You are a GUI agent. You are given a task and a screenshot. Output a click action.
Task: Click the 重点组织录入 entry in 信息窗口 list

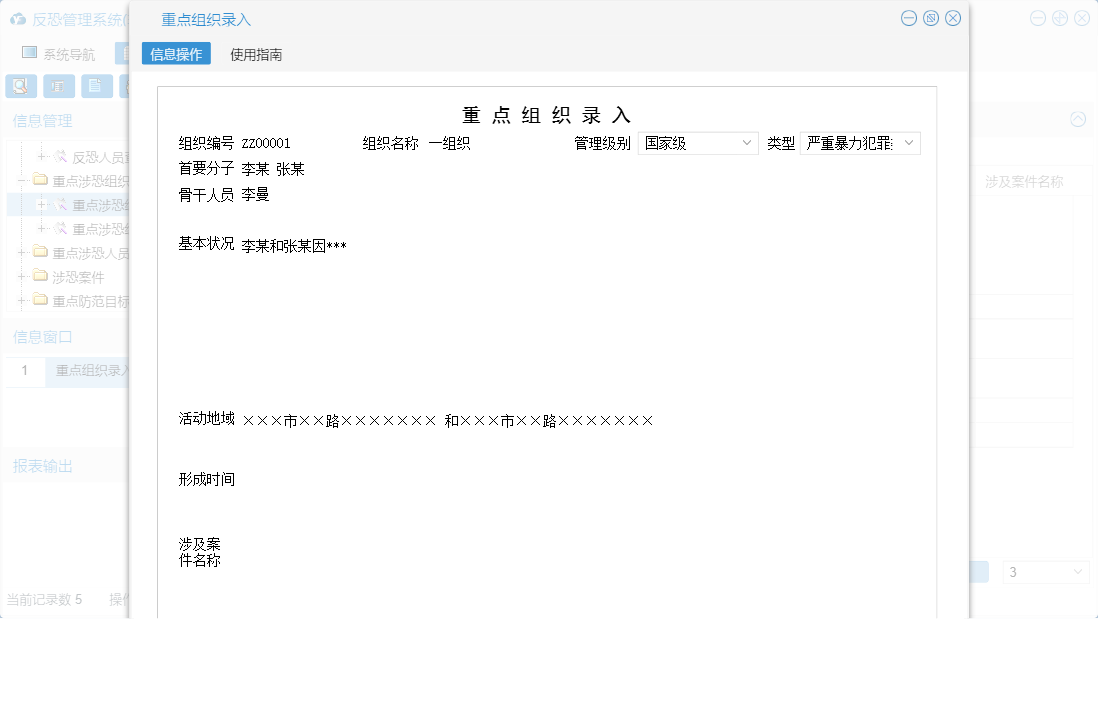pyautogui.click(x=90, y=371)
